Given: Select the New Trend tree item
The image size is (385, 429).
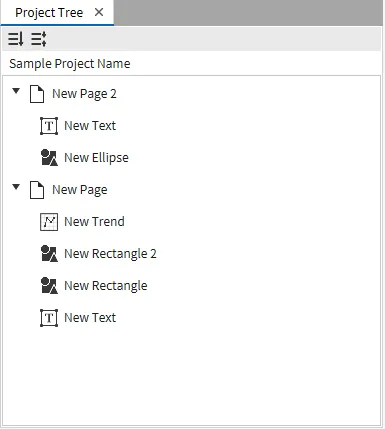Looking at the screenshot, I should [x=94, y=222].
